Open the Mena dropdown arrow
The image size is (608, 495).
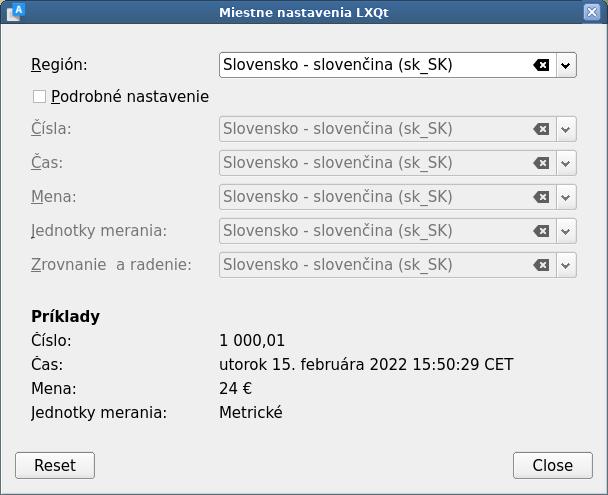coord(566,197)
